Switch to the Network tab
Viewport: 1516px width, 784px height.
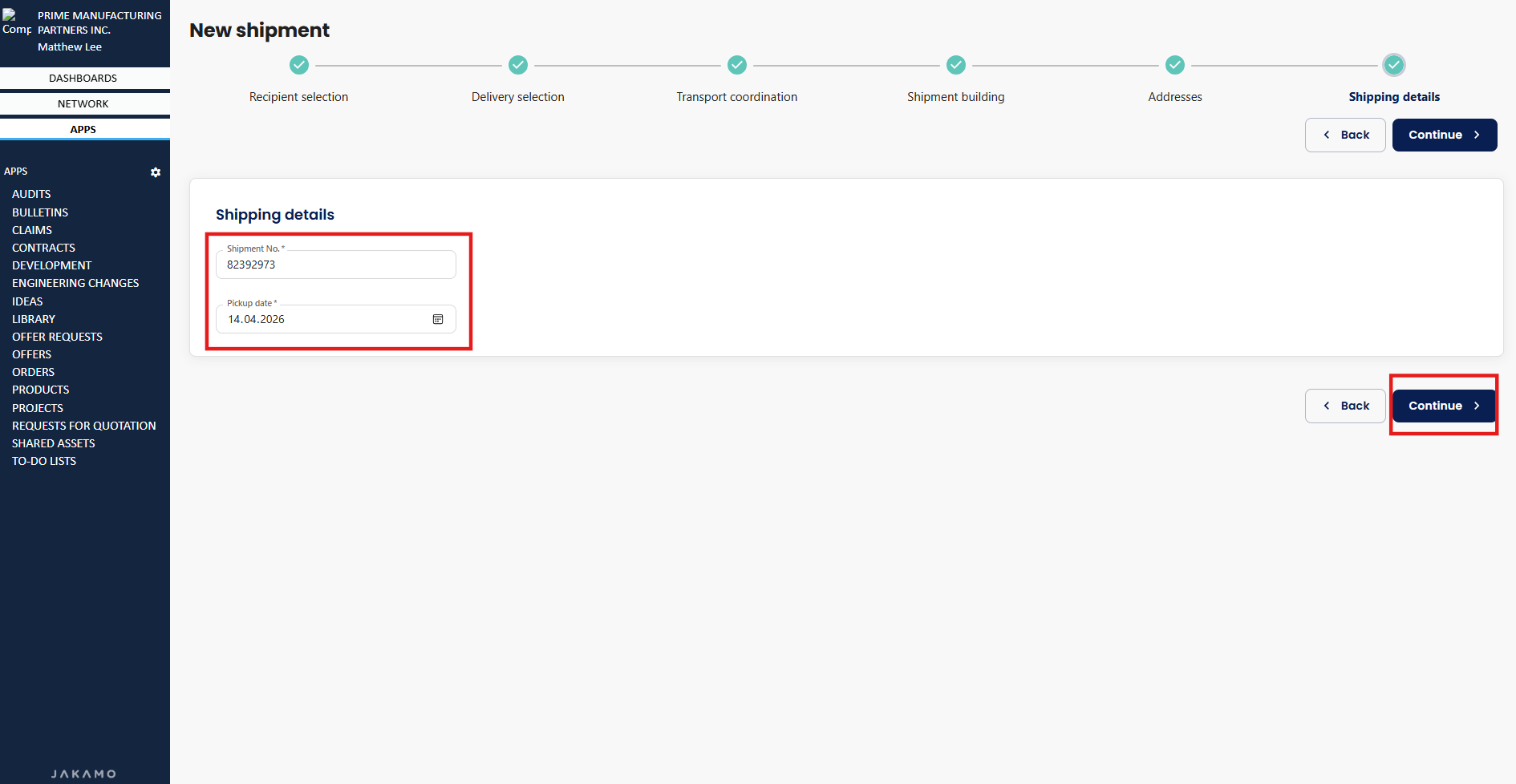83,103
